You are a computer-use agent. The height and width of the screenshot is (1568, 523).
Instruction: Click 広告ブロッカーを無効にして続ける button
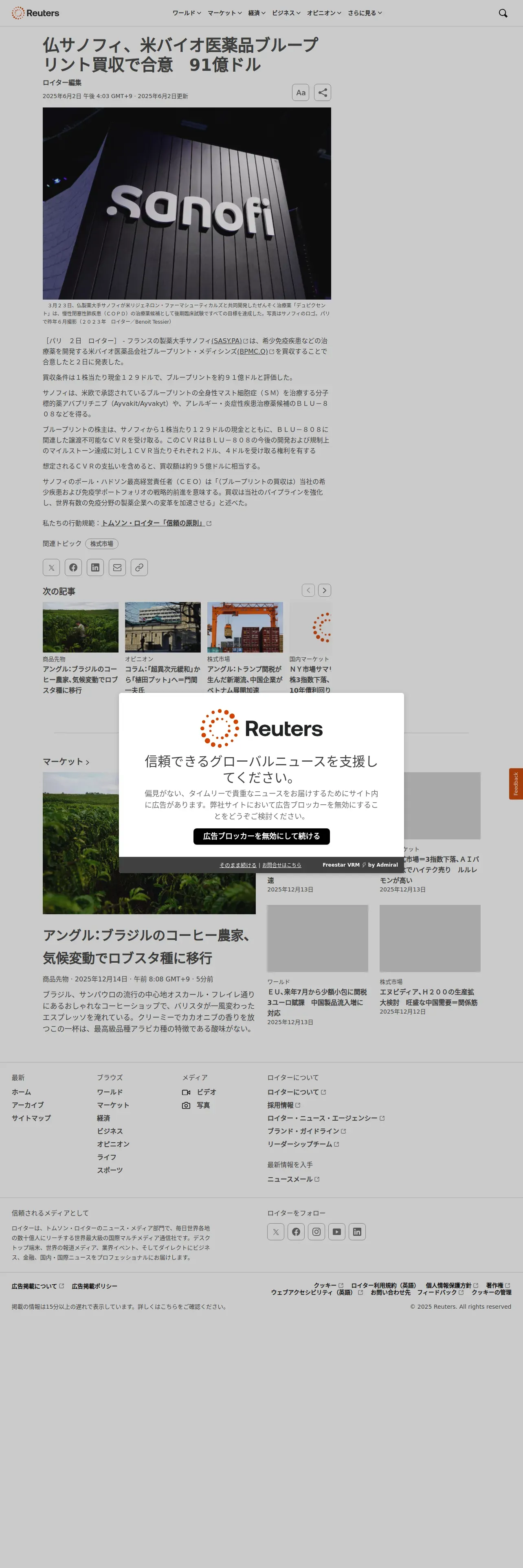click(261, 836)
